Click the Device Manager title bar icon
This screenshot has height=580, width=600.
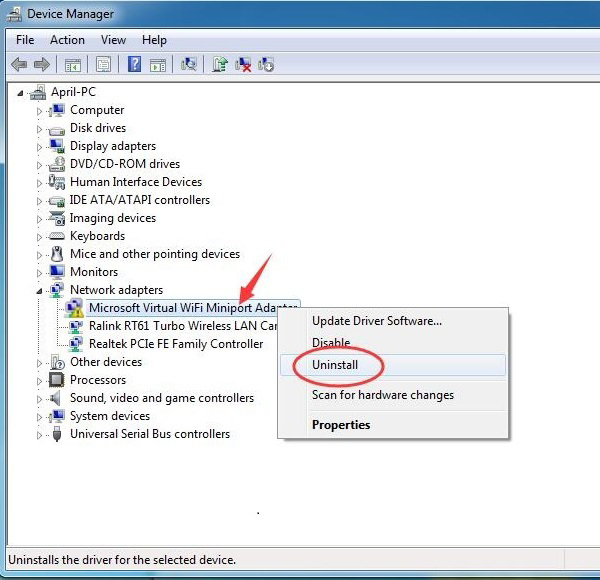14,15
